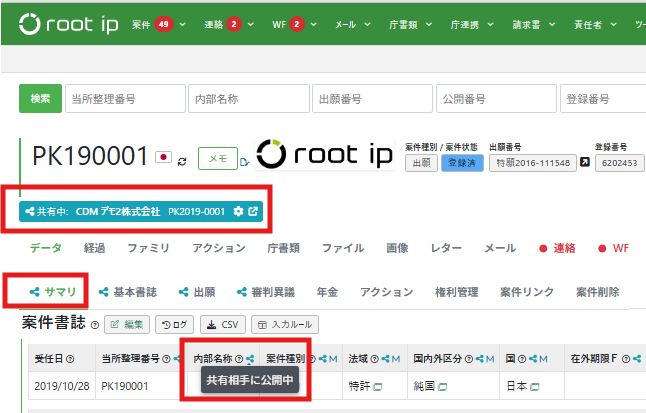Viewport: 646px width, 413px height.
Task: Click the share icon in the 内部名称 column header
Action: tap(250, 359)
